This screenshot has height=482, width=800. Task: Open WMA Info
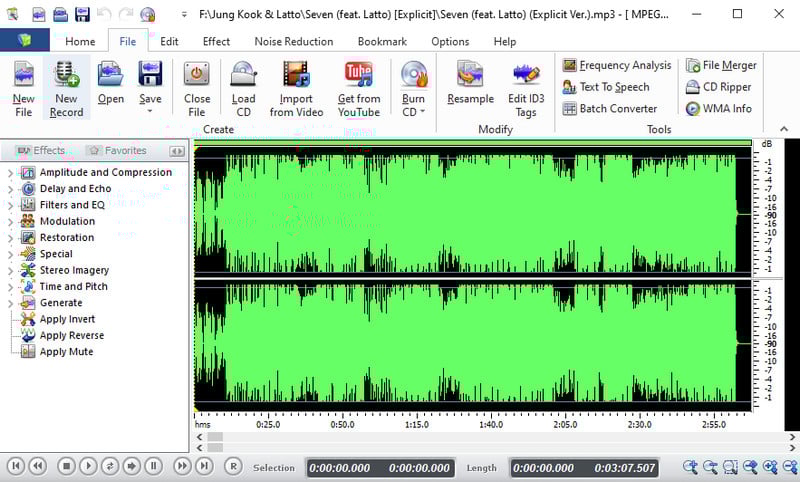[x=718, y=109]
